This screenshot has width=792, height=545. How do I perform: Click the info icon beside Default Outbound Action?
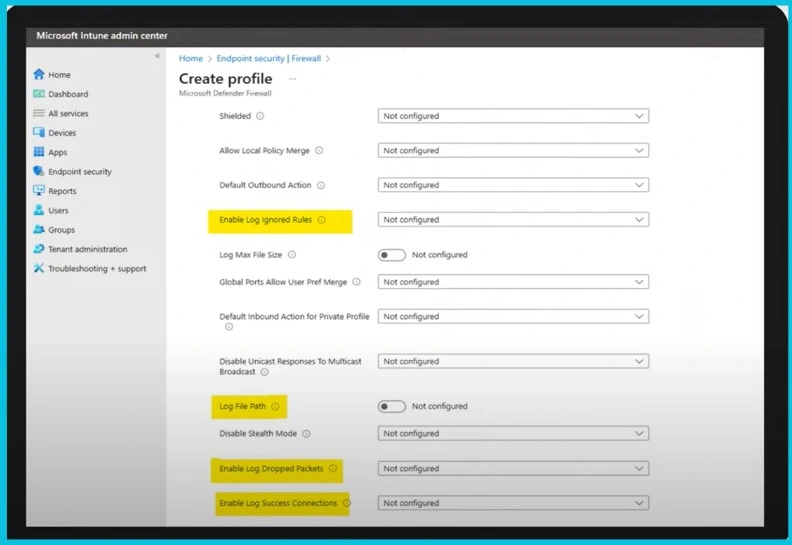(x=321, y=185)
